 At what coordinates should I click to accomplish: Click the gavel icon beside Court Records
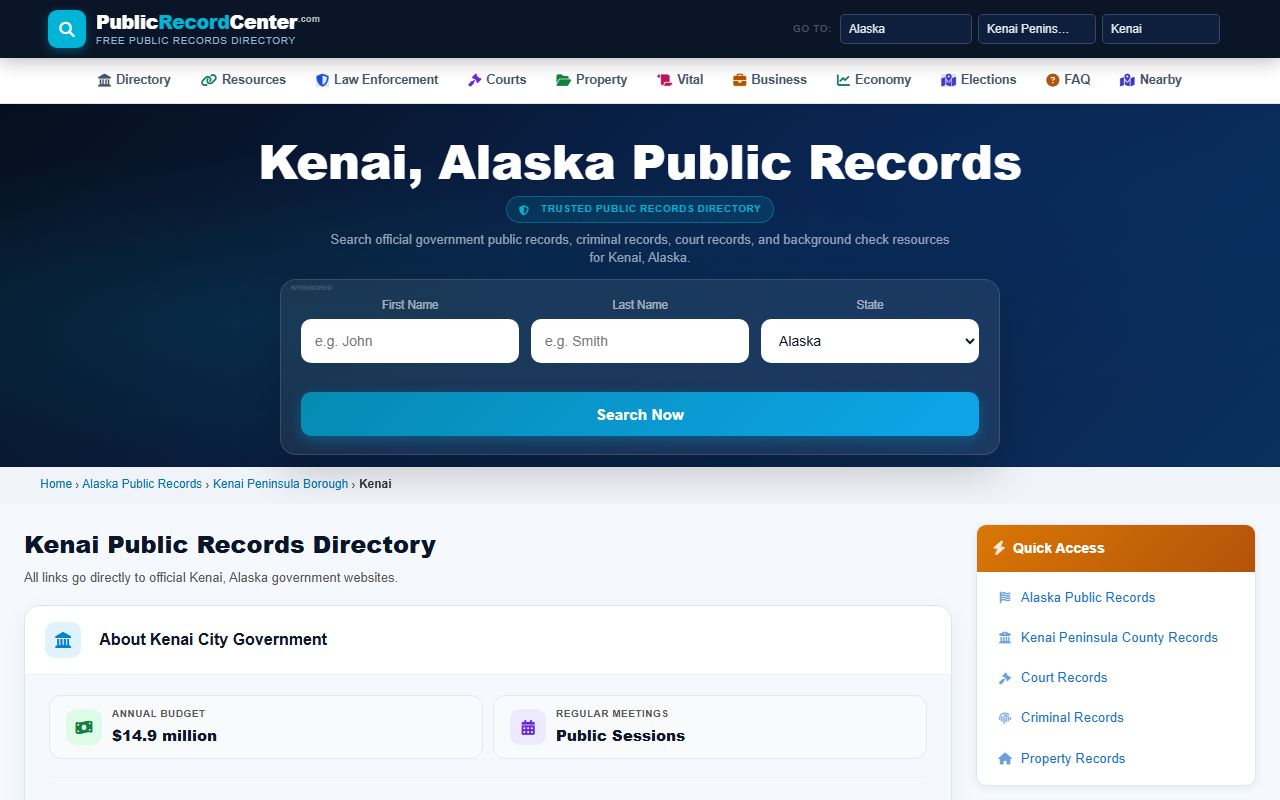coord(1005,678)
